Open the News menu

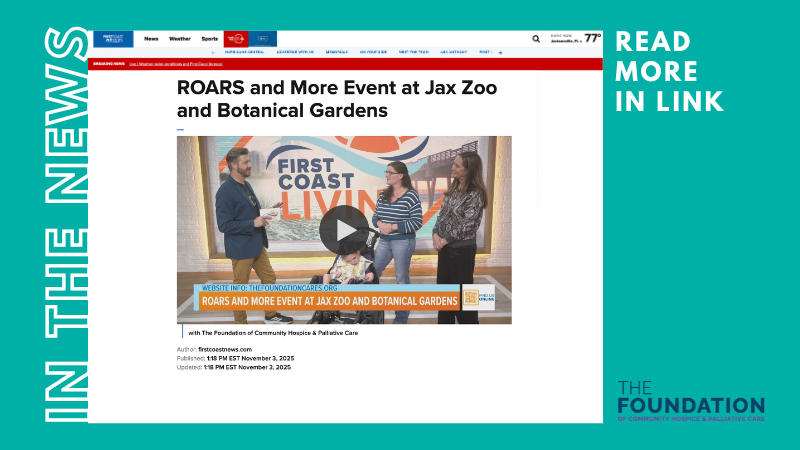[151, 39]
